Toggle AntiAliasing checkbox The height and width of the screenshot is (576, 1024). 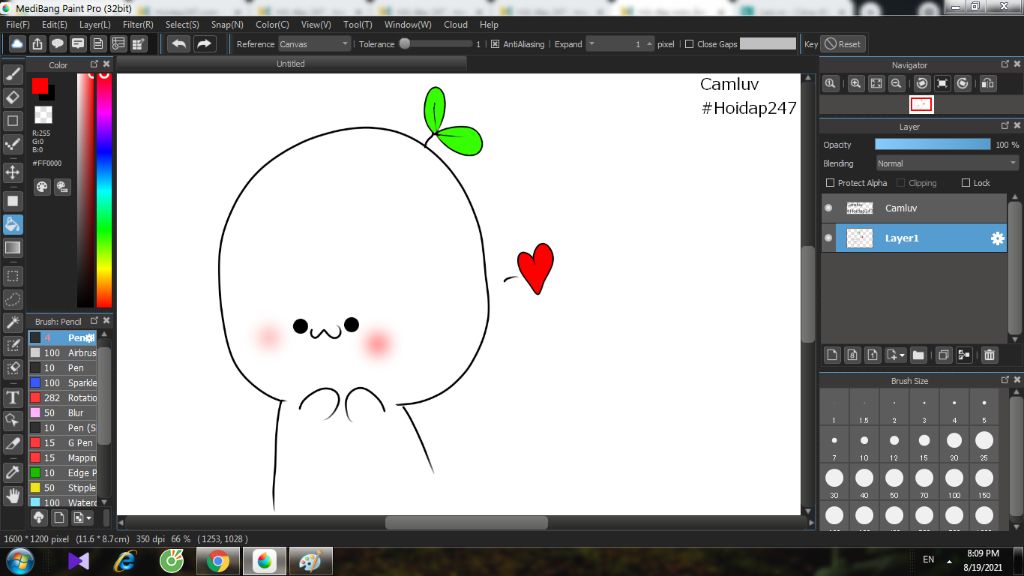[495, 44]
